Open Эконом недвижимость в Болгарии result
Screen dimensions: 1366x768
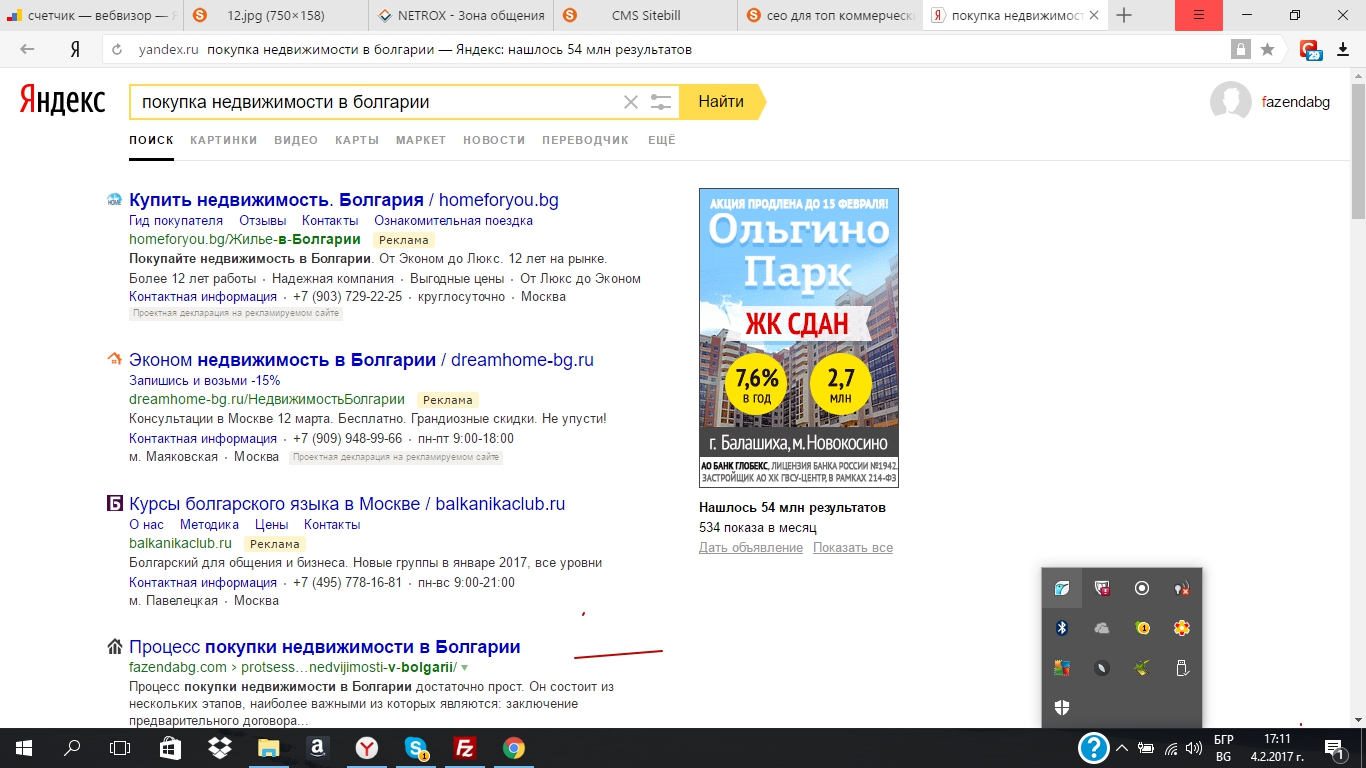(361, 360)
